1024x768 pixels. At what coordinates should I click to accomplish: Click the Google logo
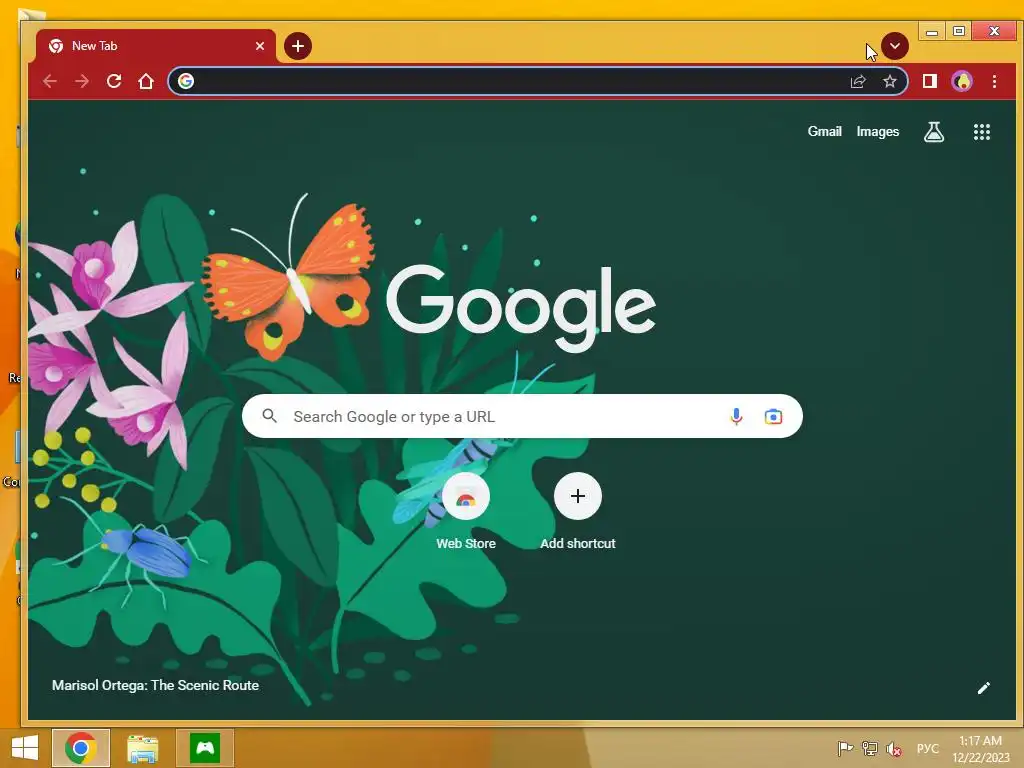(520, 307)
